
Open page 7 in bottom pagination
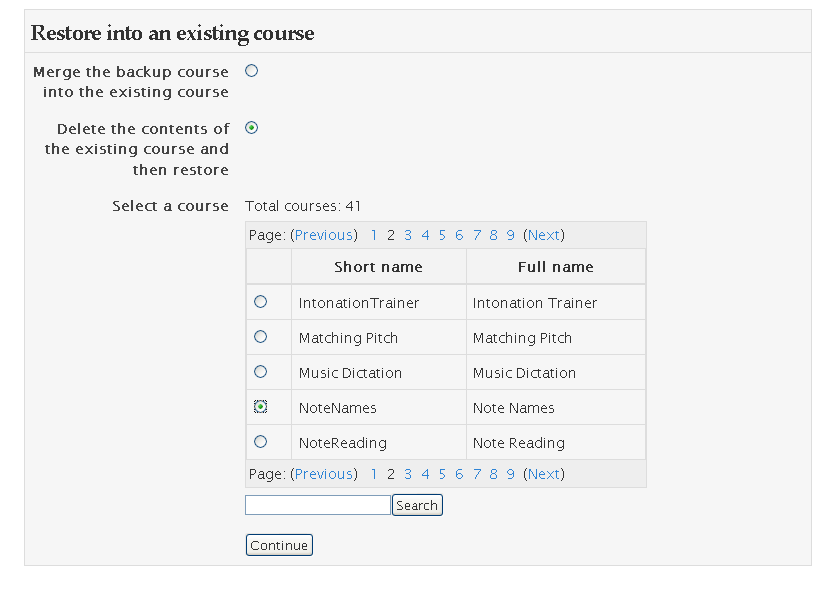477,474
